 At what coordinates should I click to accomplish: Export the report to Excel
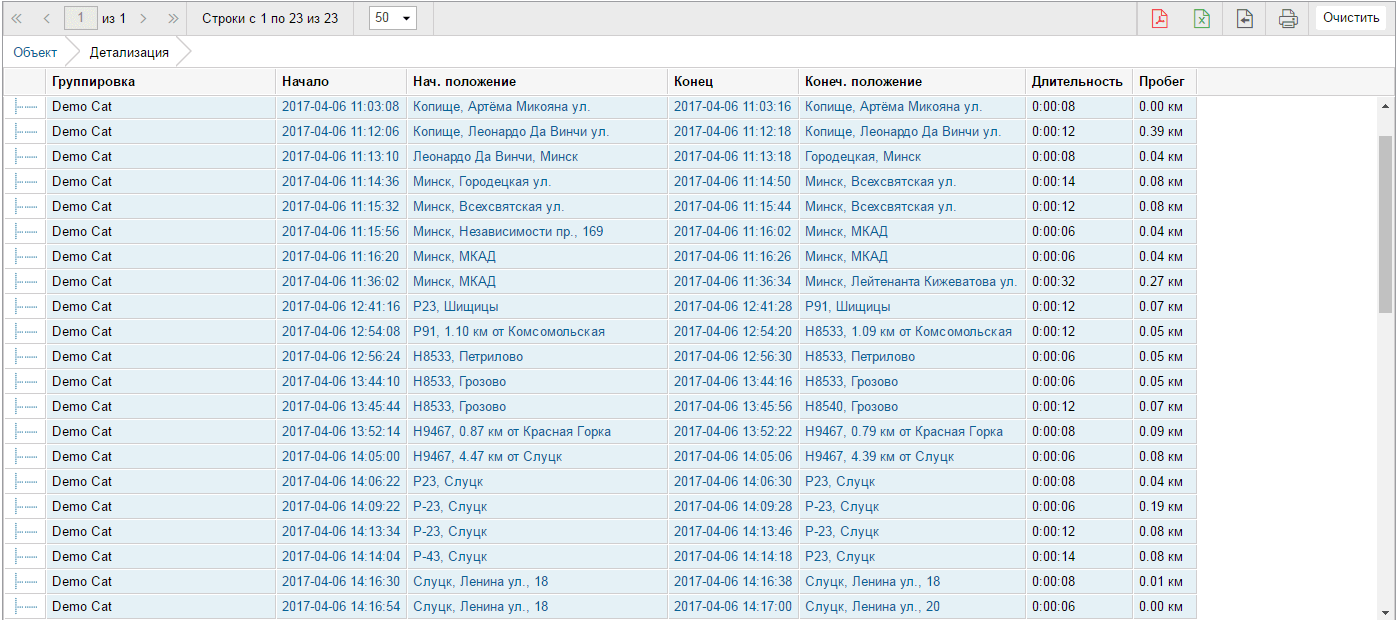click(1201, 18)
